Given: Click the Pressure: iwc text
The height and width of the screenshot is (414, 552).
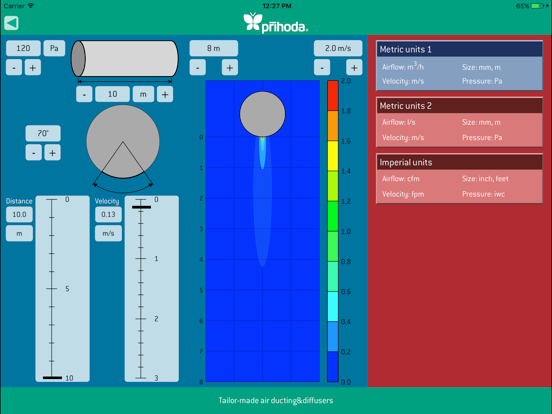Looking at the screenshot, I should [x=483, y=194].
